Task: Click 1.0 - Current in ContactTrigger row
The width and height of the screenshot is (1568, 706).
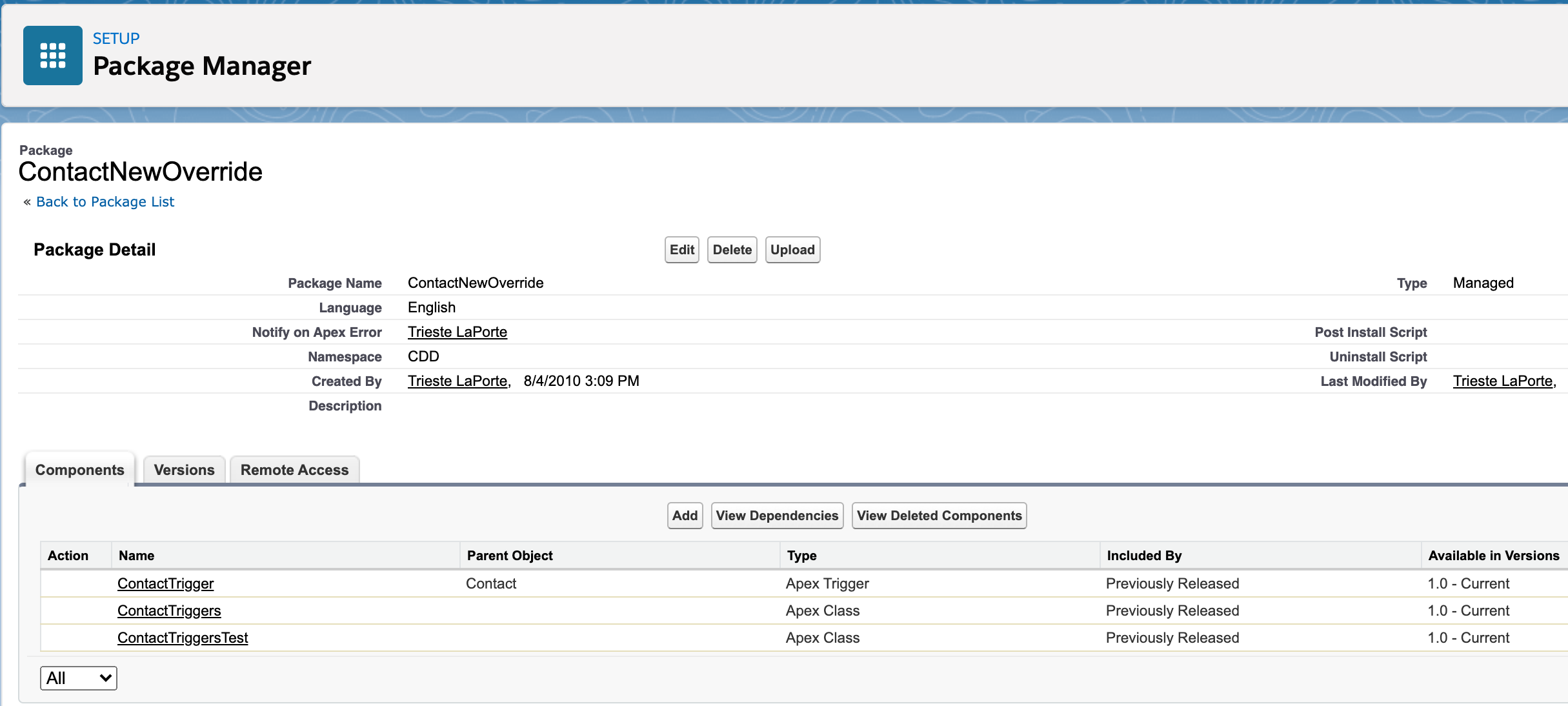Action: [x=1469, y=583]
